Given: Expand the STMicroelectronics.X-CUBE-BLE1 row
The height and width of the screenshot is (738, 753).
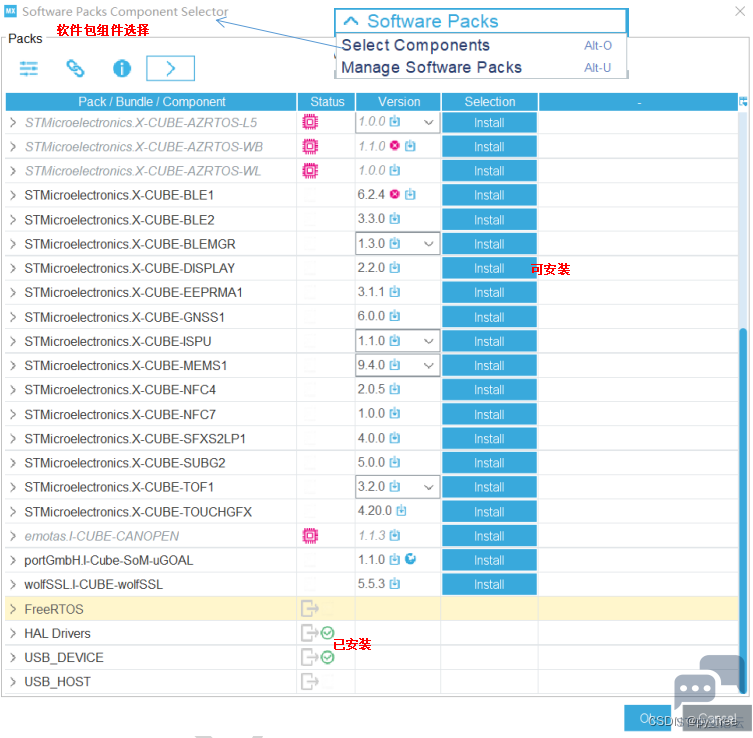Looking at the screenshot, I should [13, 195].
